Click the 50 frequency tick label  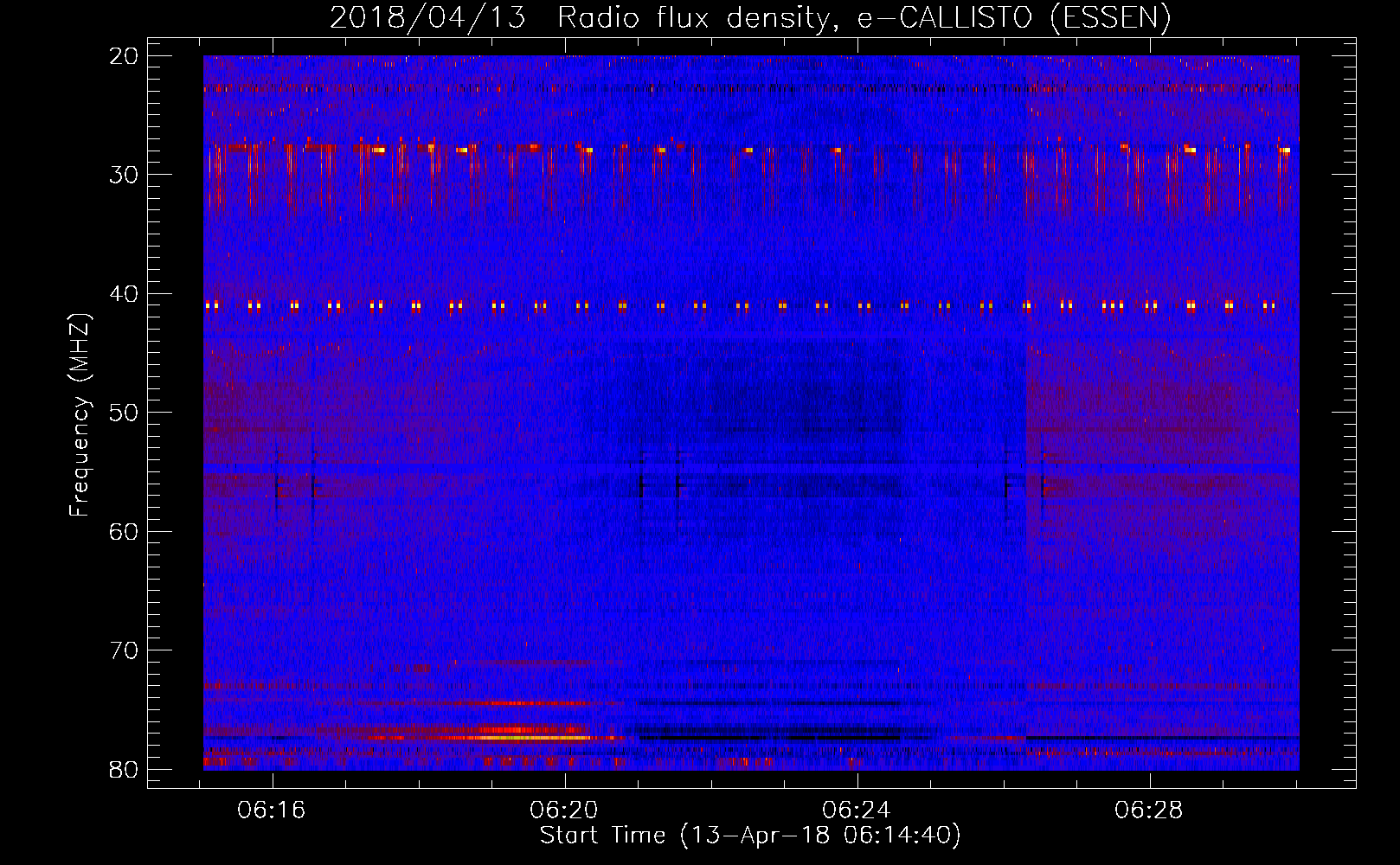click(x=125, y=413)
